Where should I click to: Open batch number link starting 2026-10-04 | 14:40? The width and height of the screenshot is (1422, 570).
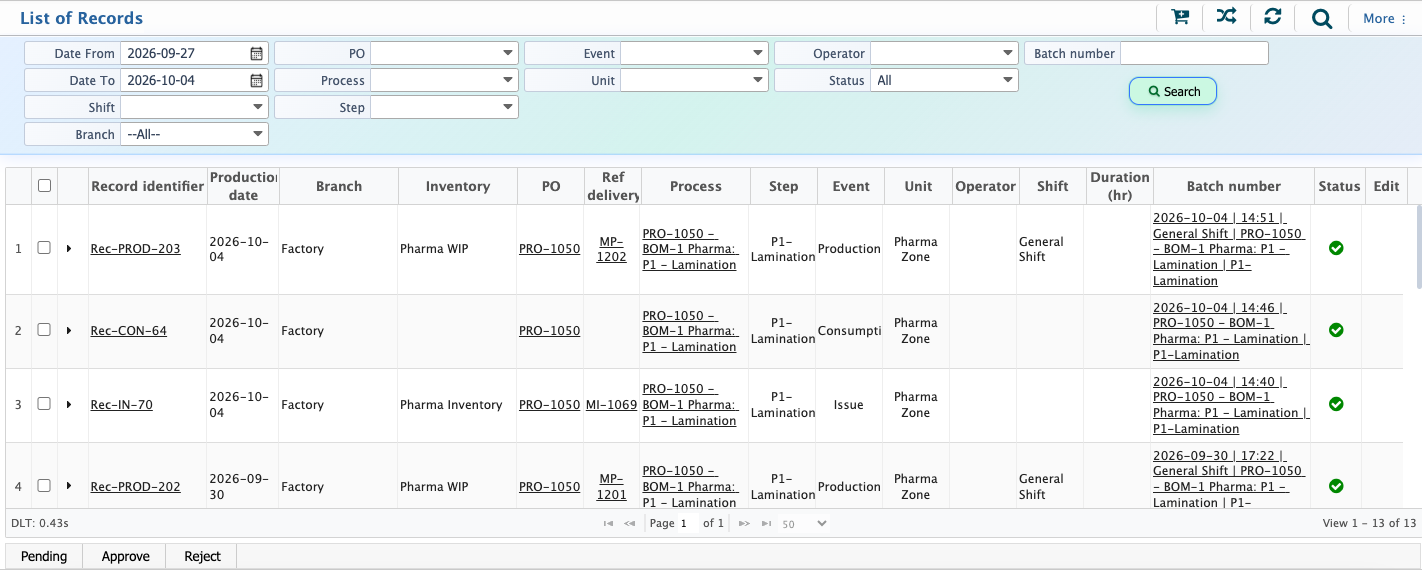pos(1231,404)
